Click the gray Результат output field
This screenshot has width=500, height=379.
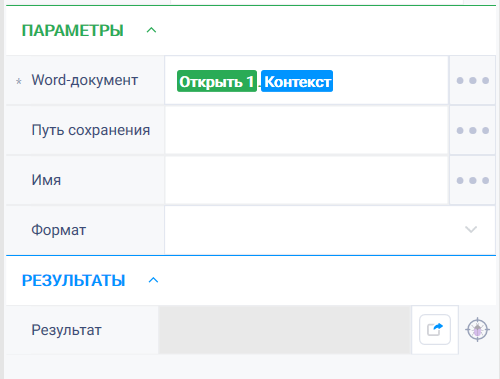[x=285, y=330]
